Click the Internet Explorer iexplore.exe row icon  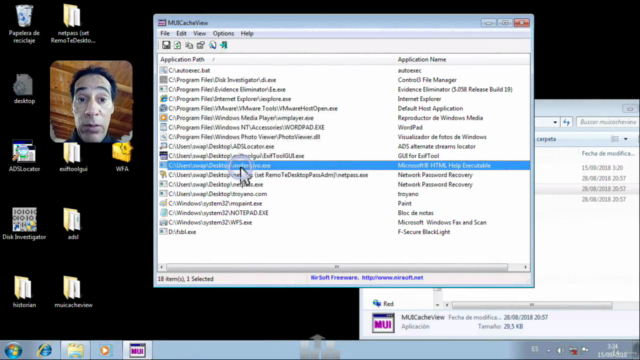163,99
